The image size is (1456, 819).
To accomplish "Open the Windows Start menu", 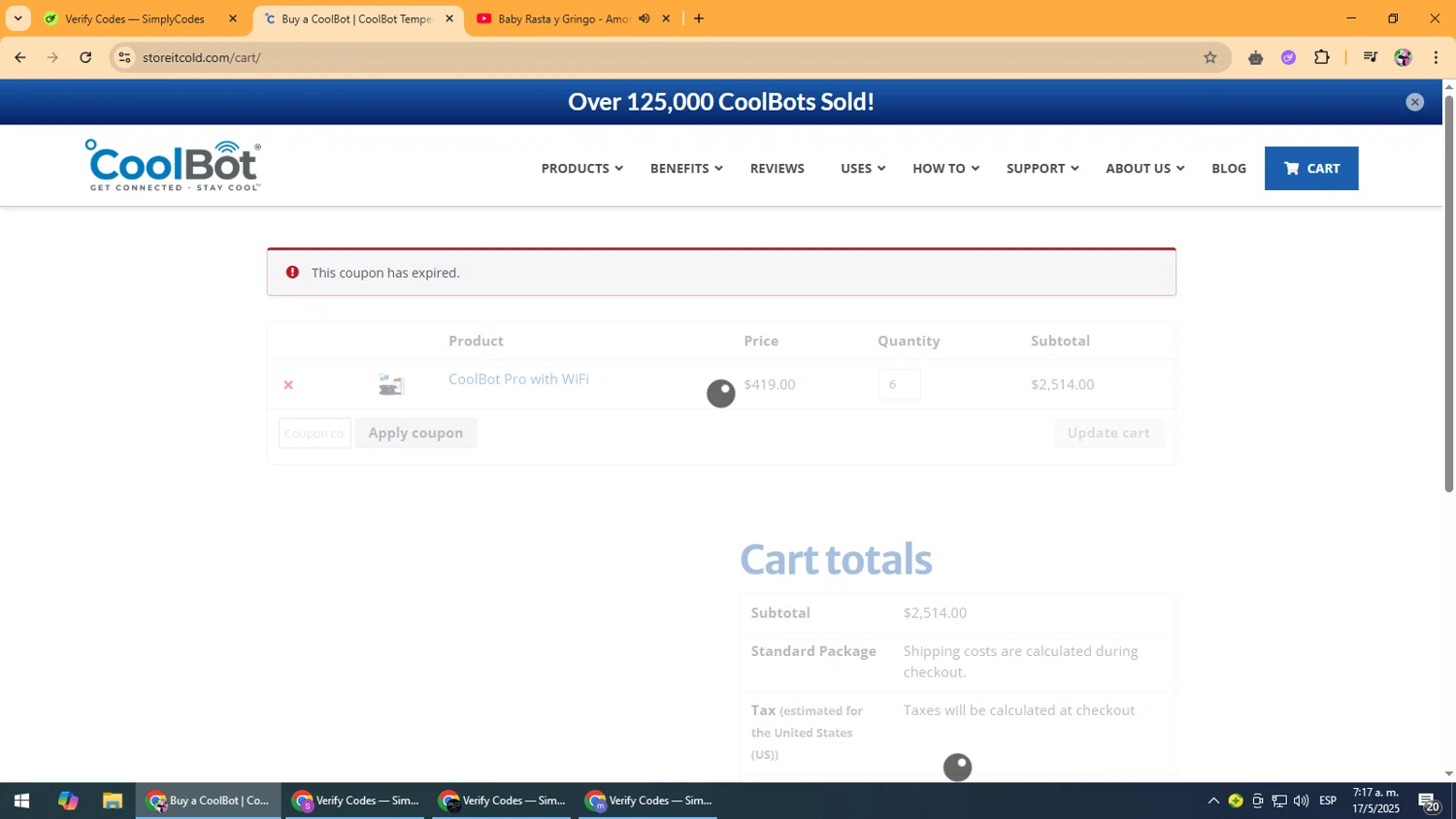I will pyautogui.click(x=21, y=801).
